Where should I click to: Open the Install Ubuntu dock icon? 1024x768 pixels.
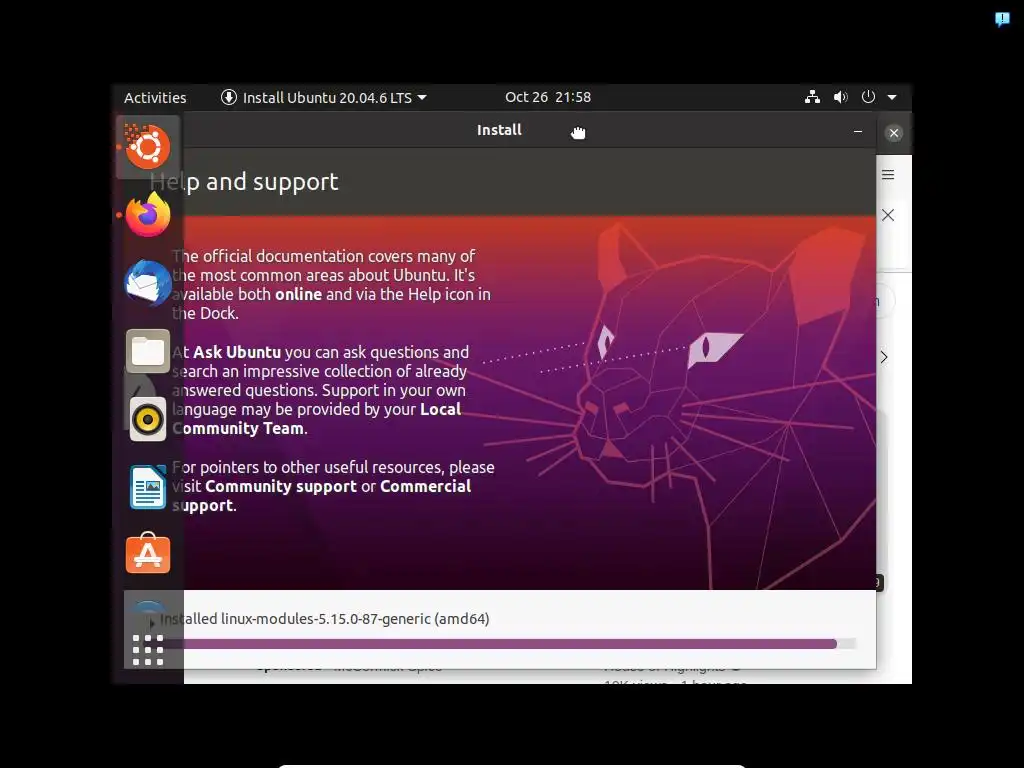coord(148,146)
